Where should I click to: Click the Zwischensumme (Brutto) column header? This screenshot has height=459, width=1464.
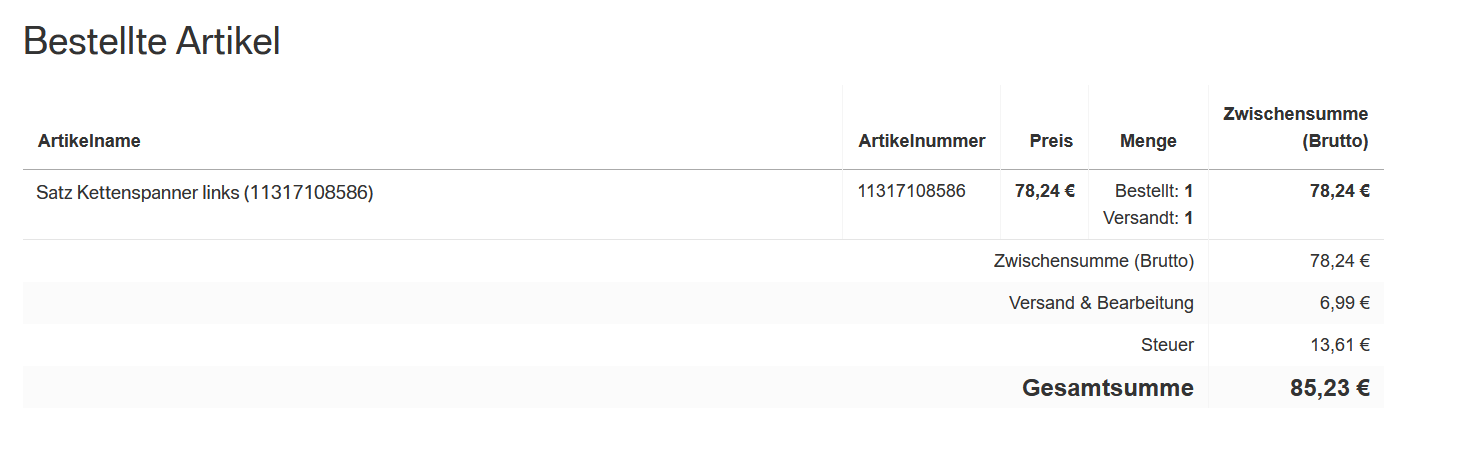1295,127
